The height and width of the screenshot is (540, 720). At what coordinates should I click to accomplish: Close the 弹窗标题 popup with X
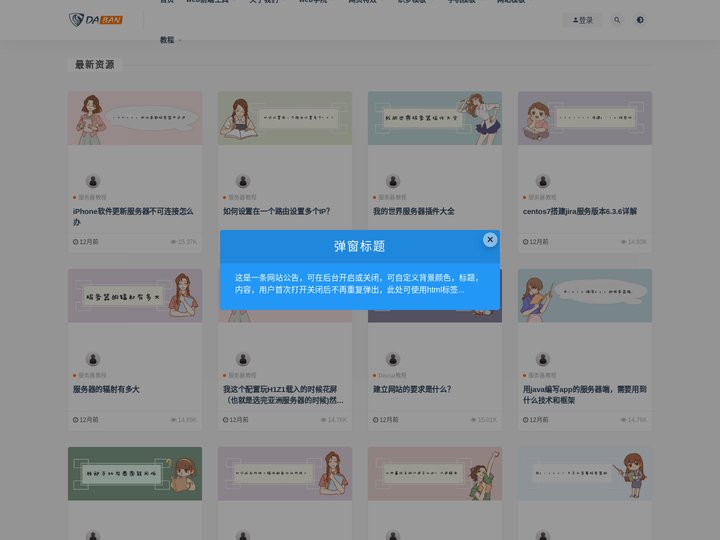[490, 239]
